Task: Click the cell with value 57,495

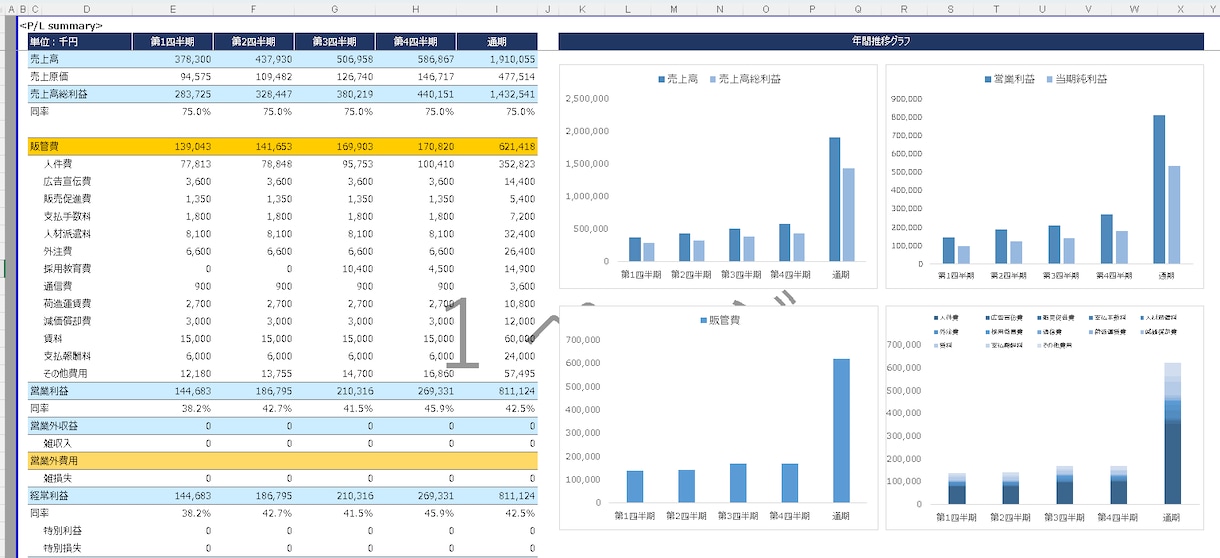Action: pyautogui.click(x=497, y=373)
